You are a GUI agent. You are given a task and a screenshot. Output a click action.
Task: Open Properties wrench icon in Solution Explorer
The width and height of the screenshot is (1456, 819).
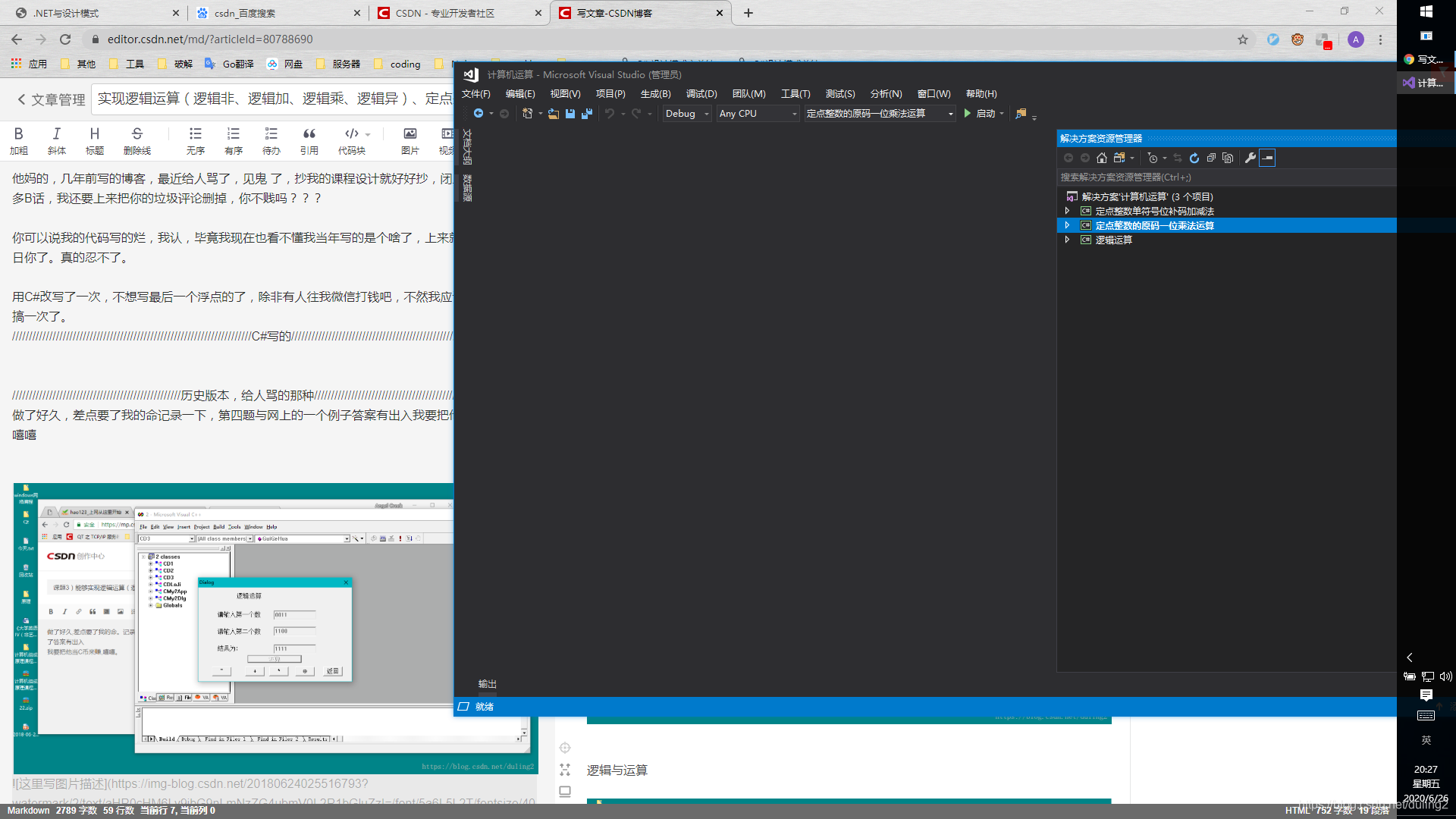1250,158
